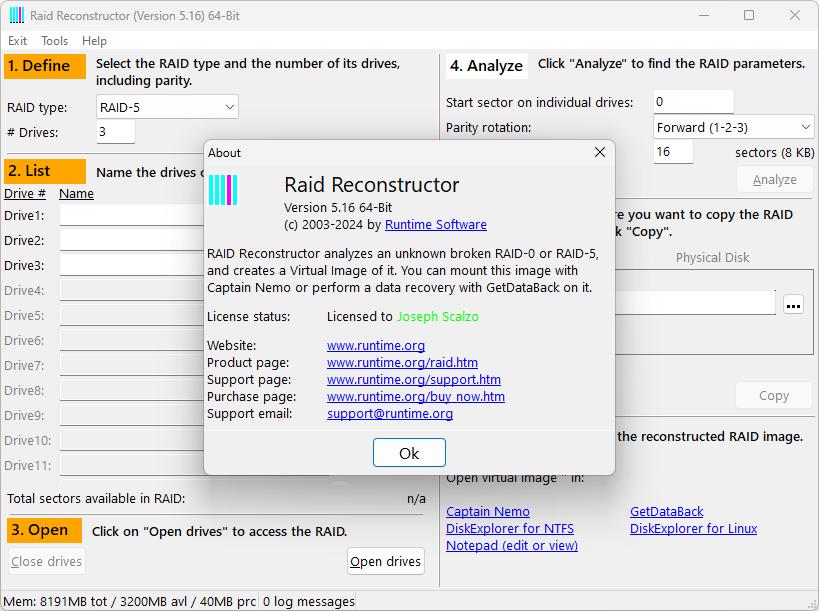819x611 pixels.
Task: Click the Drive3 name input field
Action: (x=132, y=265)
